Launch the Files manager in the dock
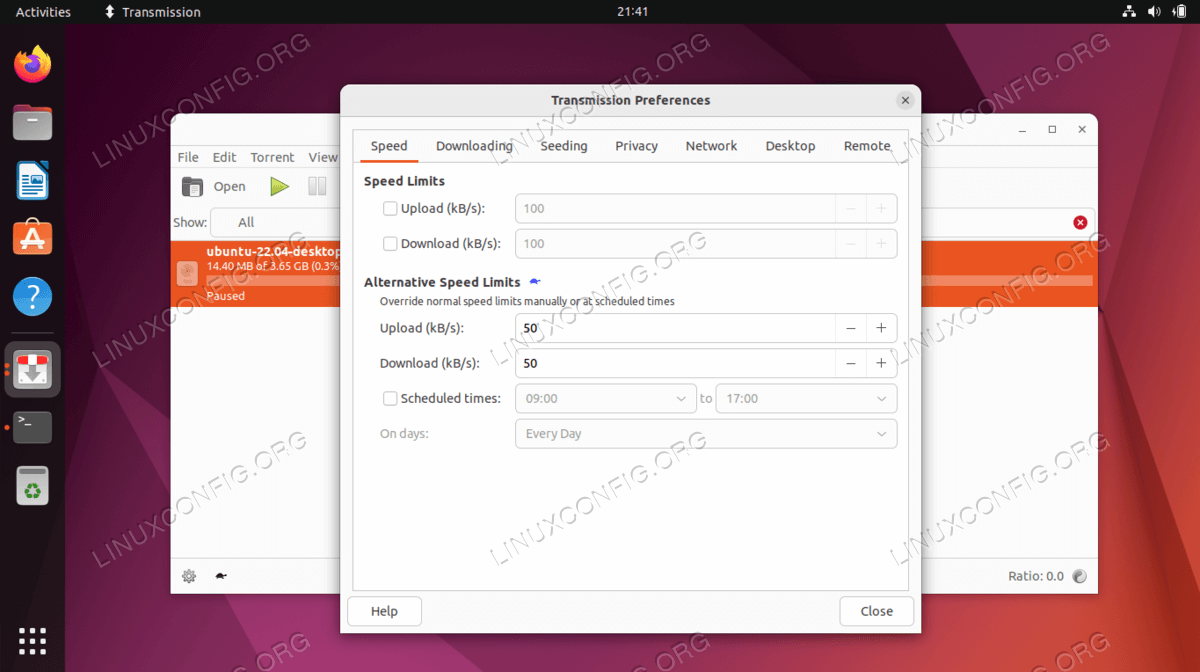The height and width of the screenshot is (672, 1200). 33,124
